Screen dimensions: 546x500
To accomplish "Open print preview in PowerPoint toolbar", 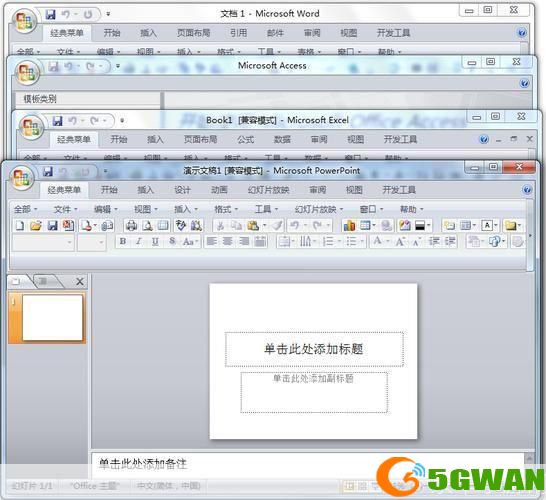I will [x=147, y=226].
